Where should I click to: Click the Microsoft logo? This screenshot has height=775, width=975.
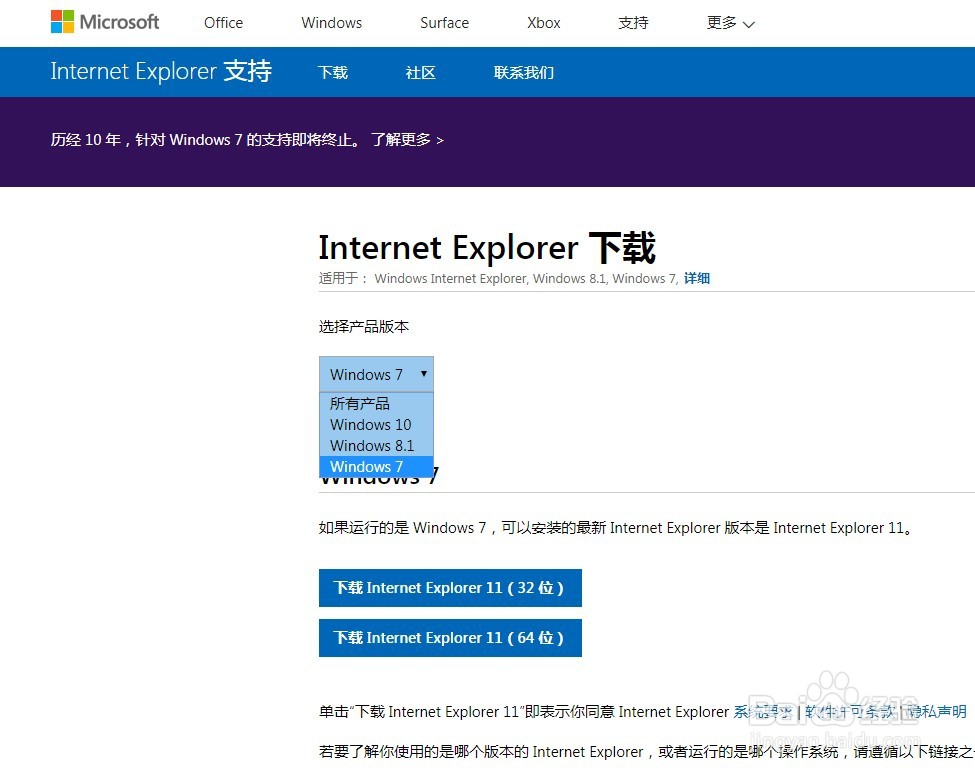(x=104, y=22)
